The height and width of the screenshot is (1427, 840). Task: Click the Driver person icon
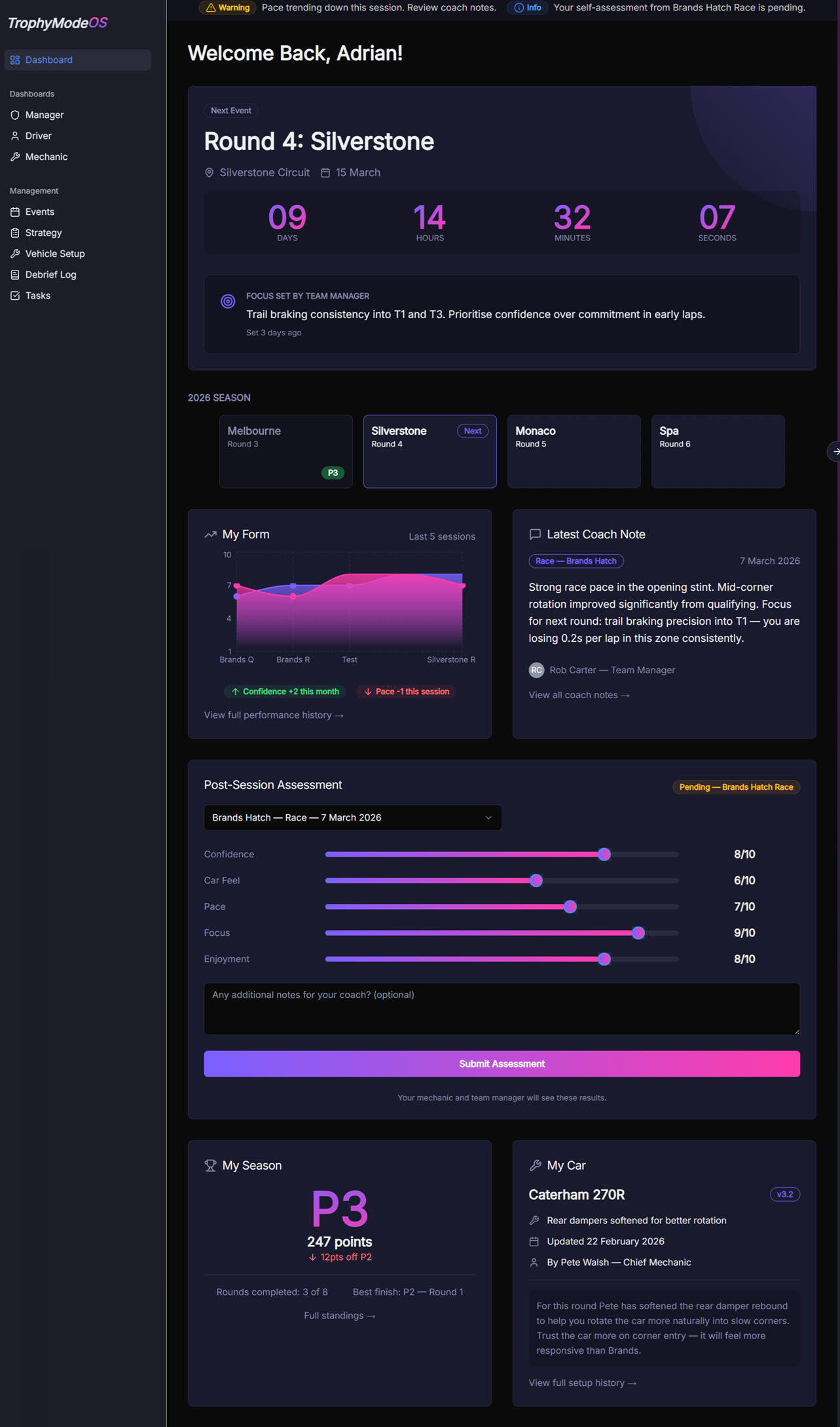coord(15,136)
